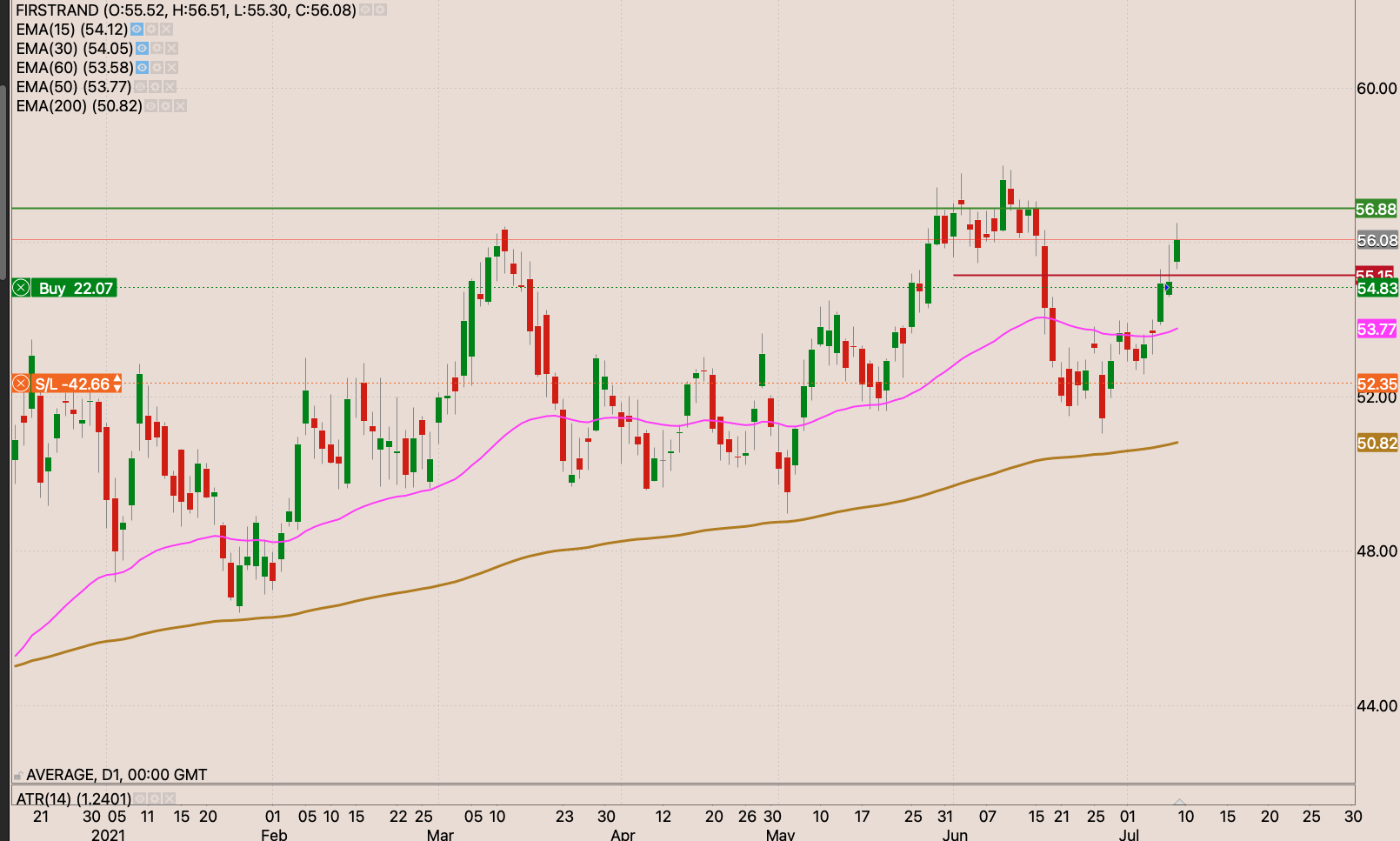
Task: Click the small triangle marker above time axis
Action: pos(1179,801)
